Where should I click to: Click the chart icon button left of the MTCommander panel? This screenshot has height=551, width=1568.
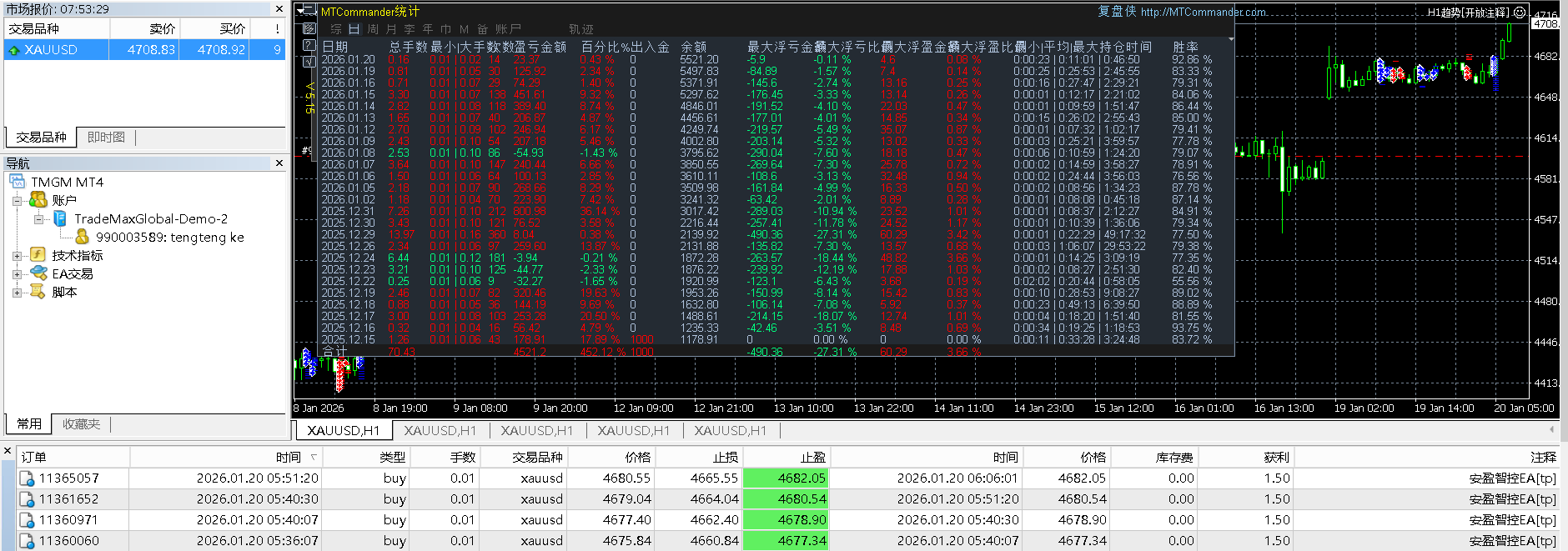click(x=309, y=28)
